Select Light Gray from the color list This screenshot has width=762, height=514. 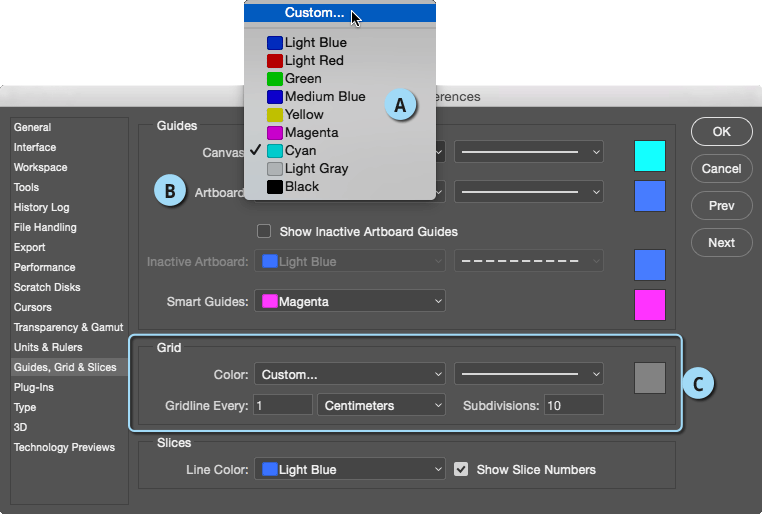click(x=340, y=169)
